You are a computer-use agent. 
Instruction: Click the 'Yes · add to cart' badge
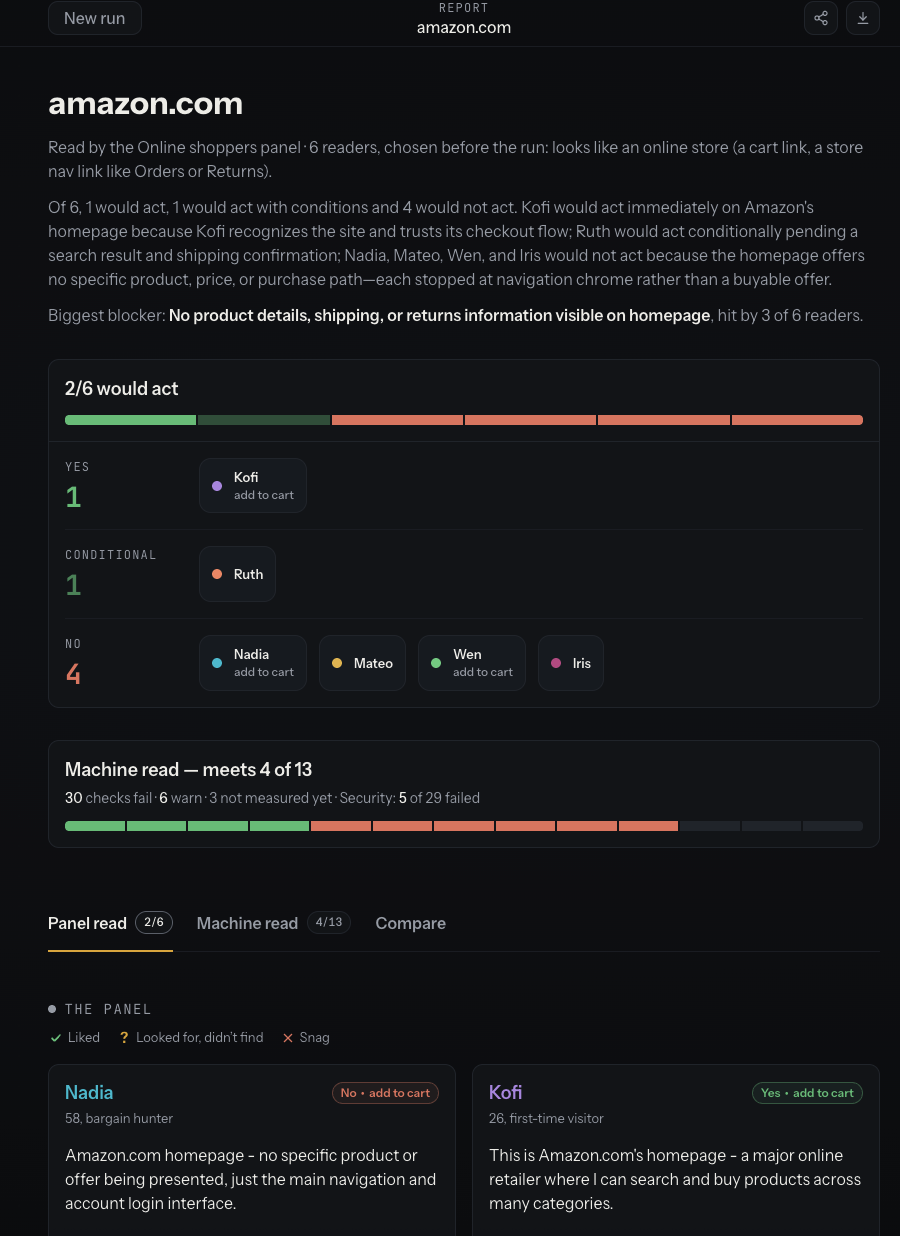point(807,1093)
